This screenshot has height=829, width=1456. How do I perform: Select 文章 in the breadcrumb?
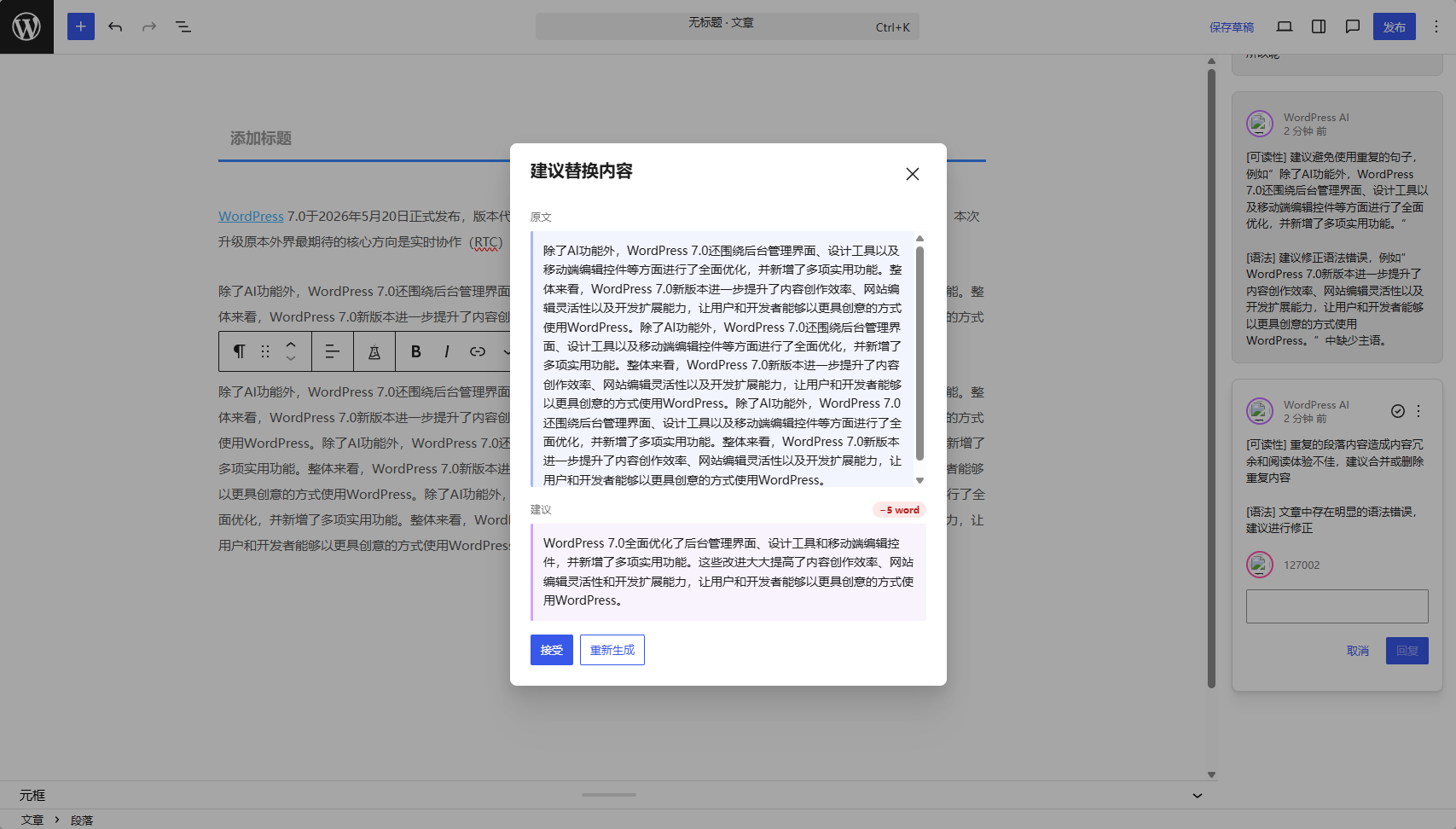tap(32, 820)
